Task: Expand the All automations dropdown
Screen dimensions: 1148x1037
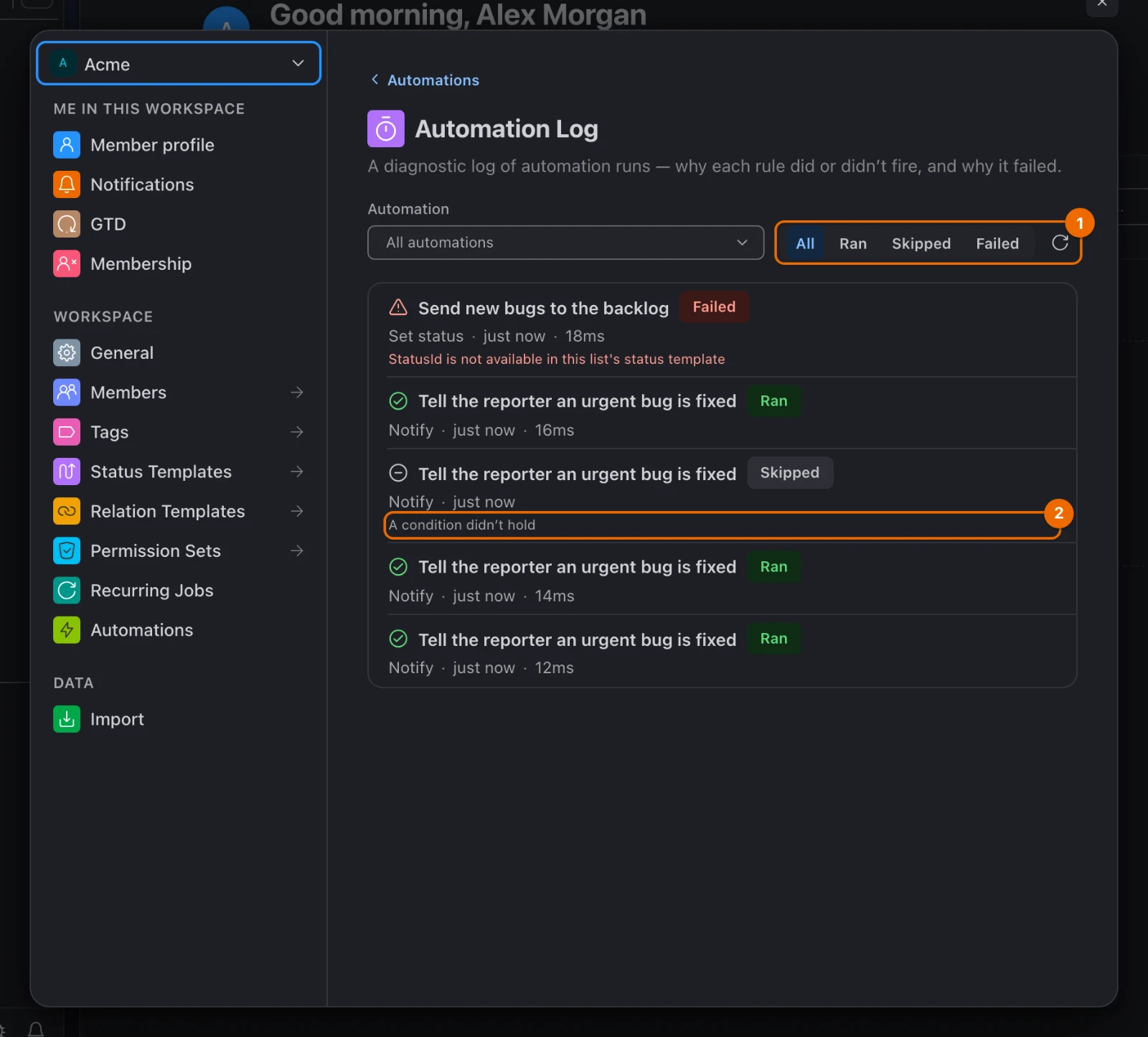Action: (565, 243)
